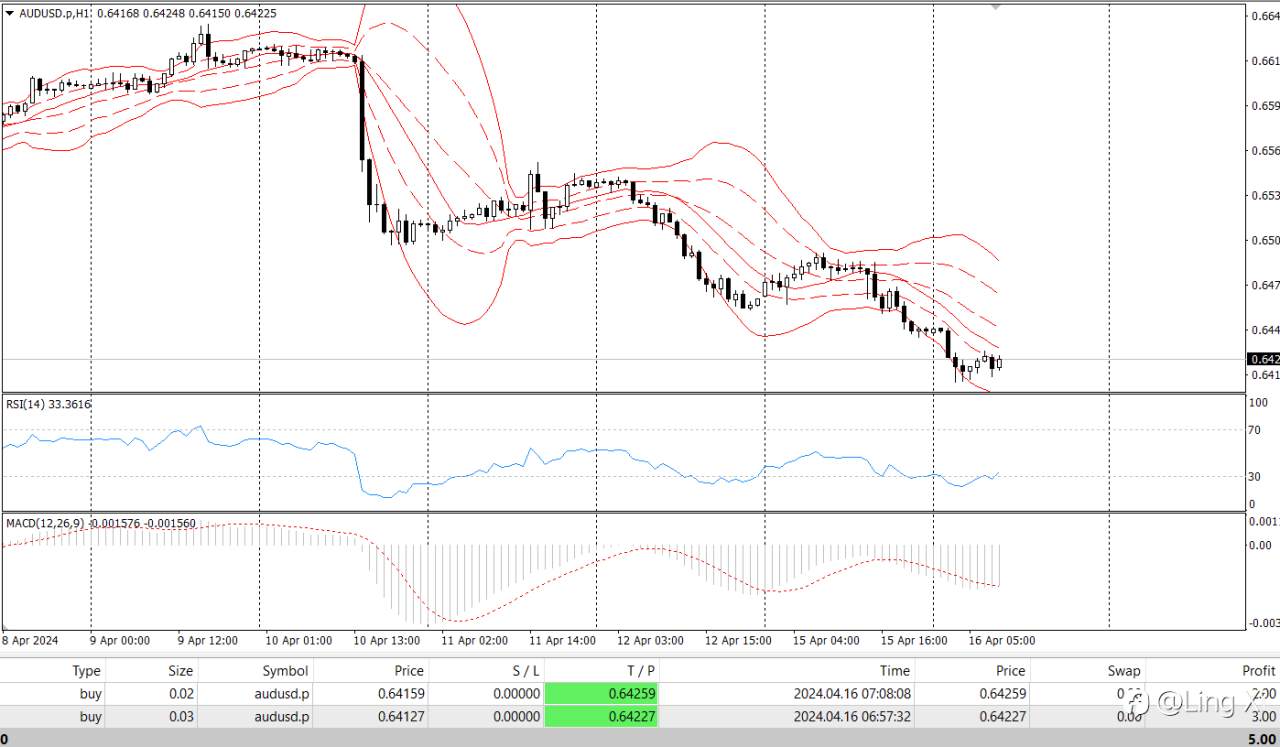Sort orders by the Type column header
1280x747 pixels.
86,670
